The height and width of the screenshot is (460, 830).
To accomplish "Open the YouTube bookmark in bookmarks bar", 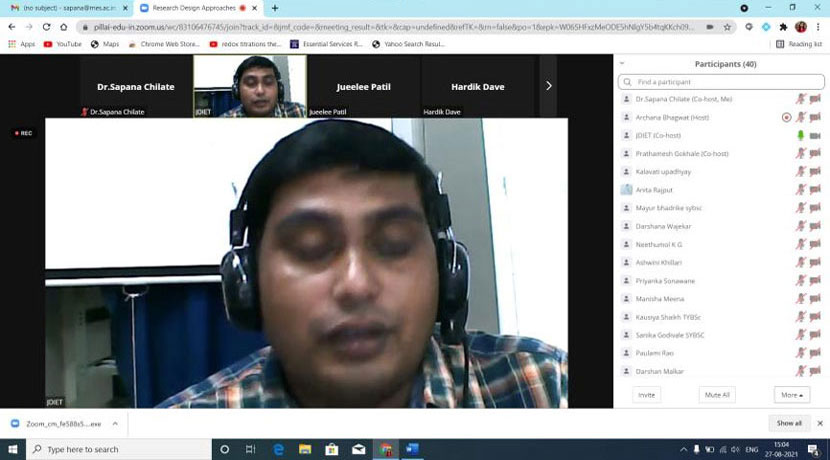I will click(x=62, y=44).
